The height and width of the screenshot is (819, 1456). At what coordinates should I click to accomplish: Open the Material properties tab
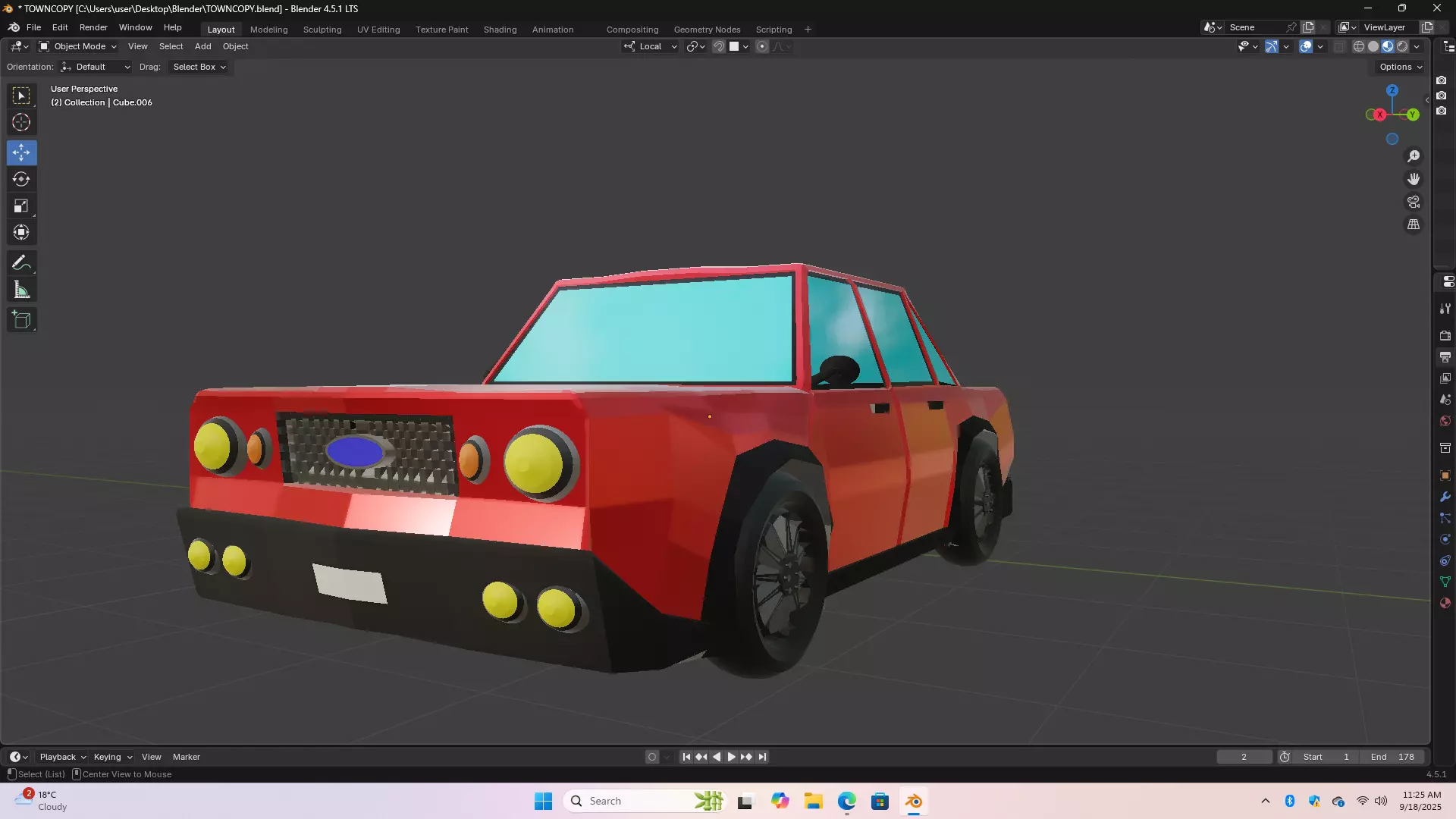point(1445,603)
